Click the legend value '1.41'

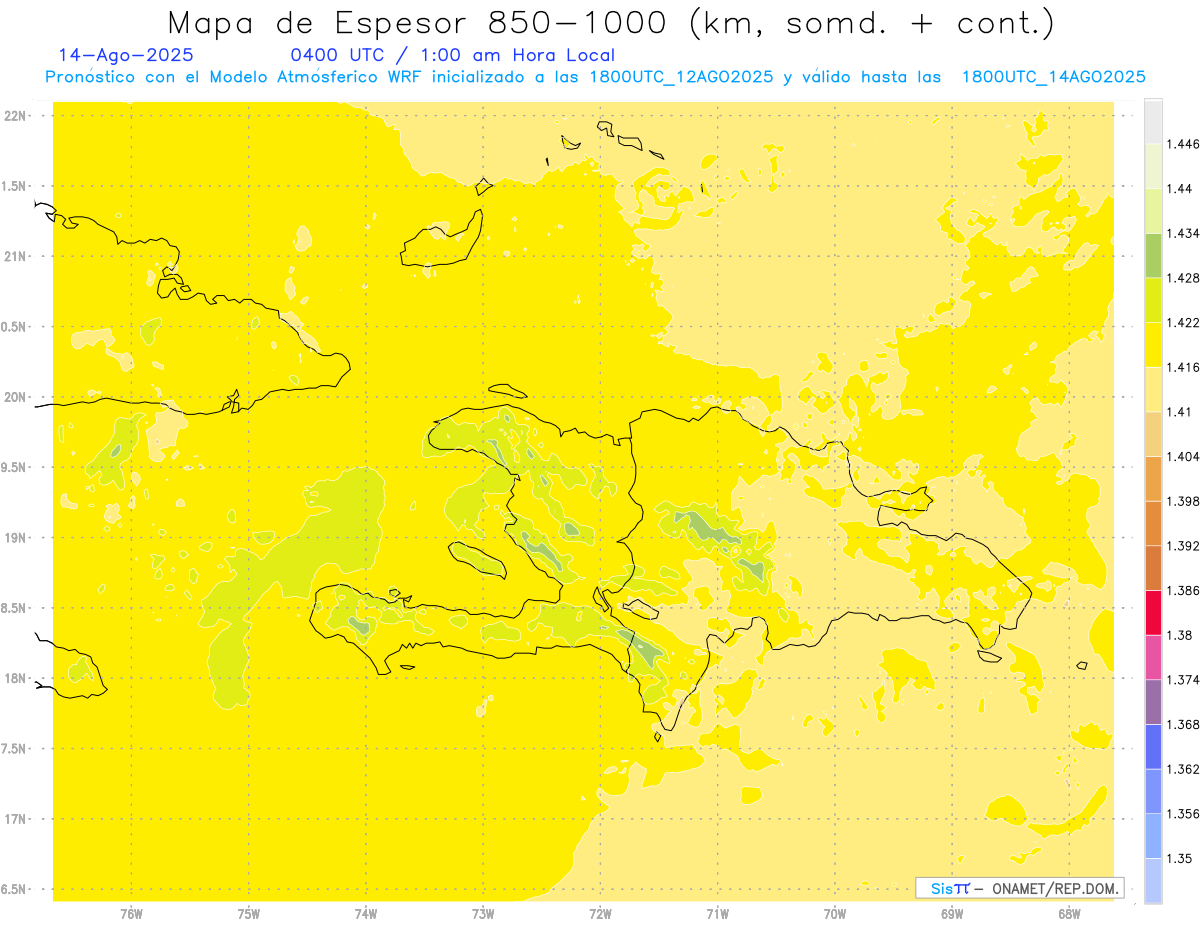pyautogui.click(x=1180, y=412)
